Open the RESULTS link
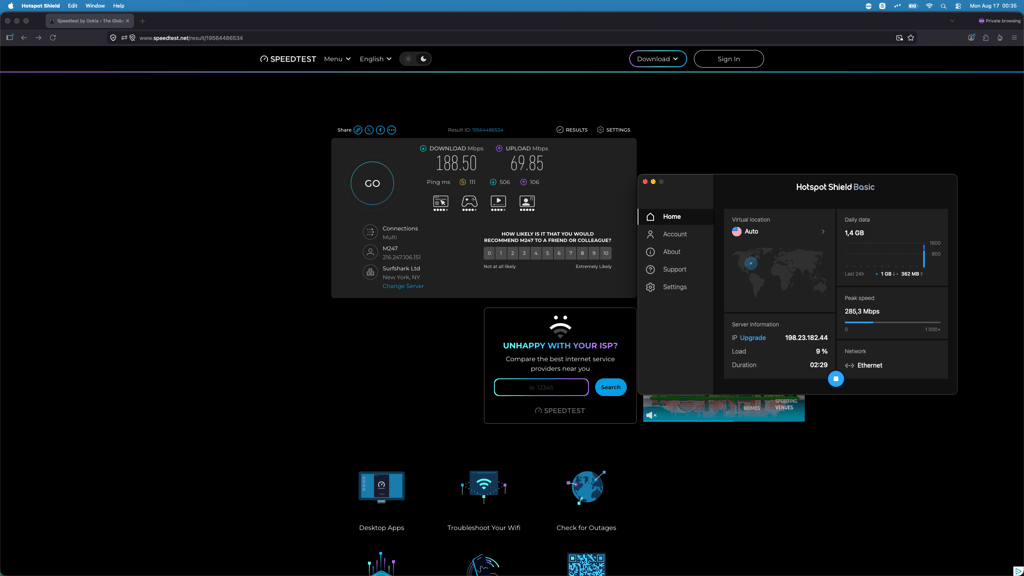Screen dimensions: 1024x576 (x=571, y=130)
